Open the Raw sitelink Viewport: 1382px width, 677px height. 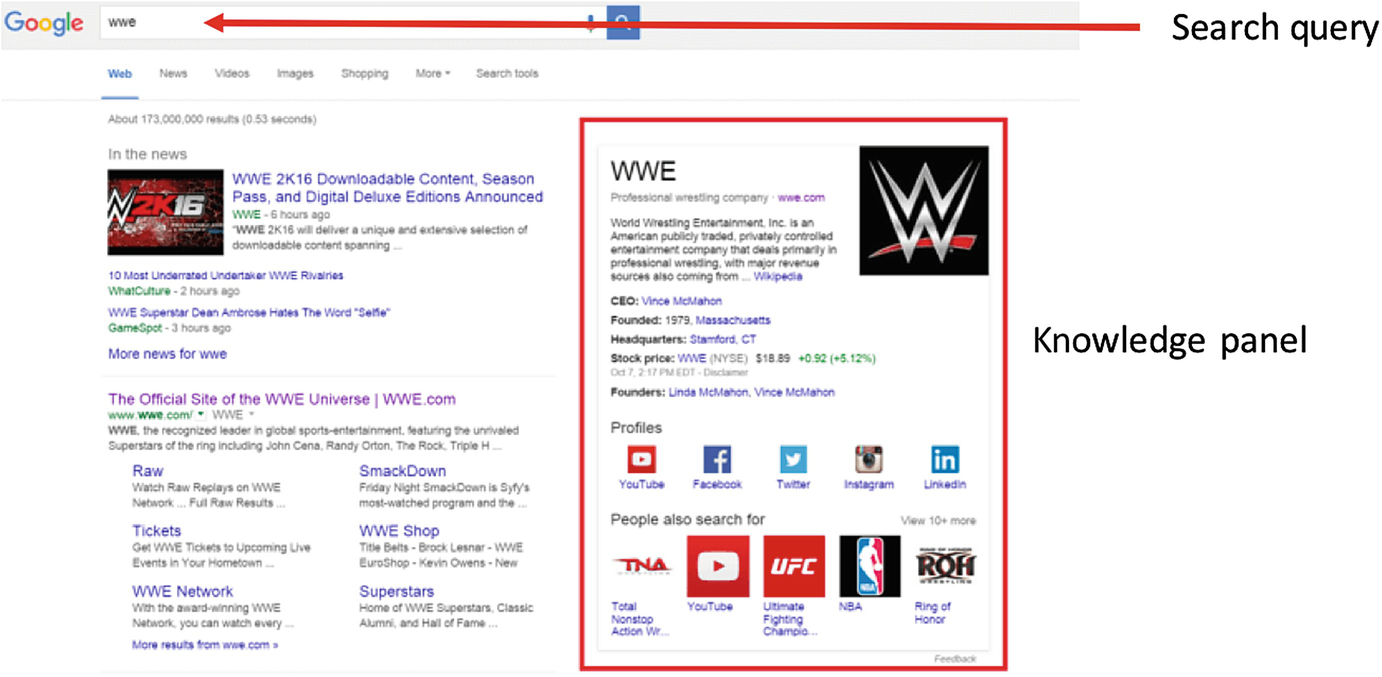coord(148,471)
